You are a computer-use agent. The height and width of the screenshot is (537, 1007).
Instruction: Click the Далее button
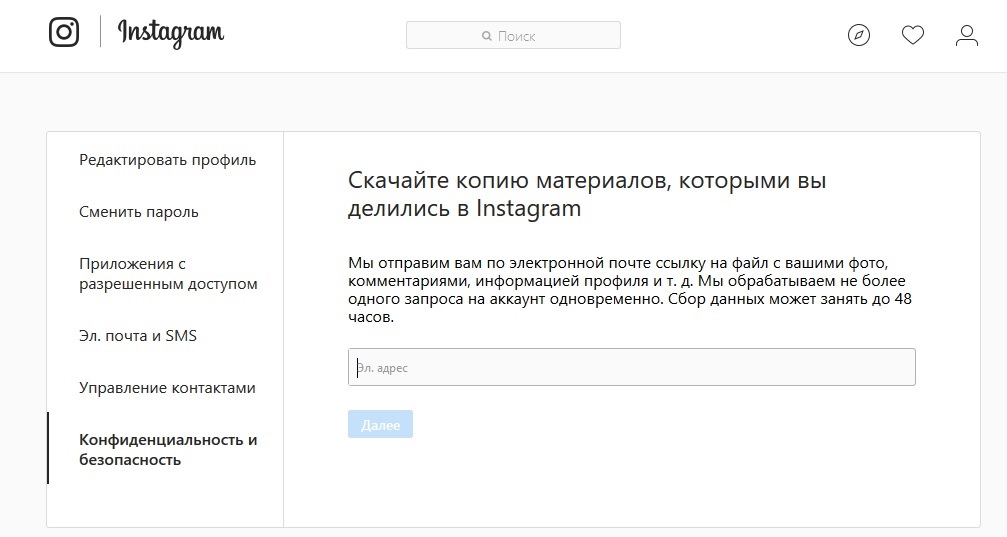pyautogui.click(x=380, y=425)
